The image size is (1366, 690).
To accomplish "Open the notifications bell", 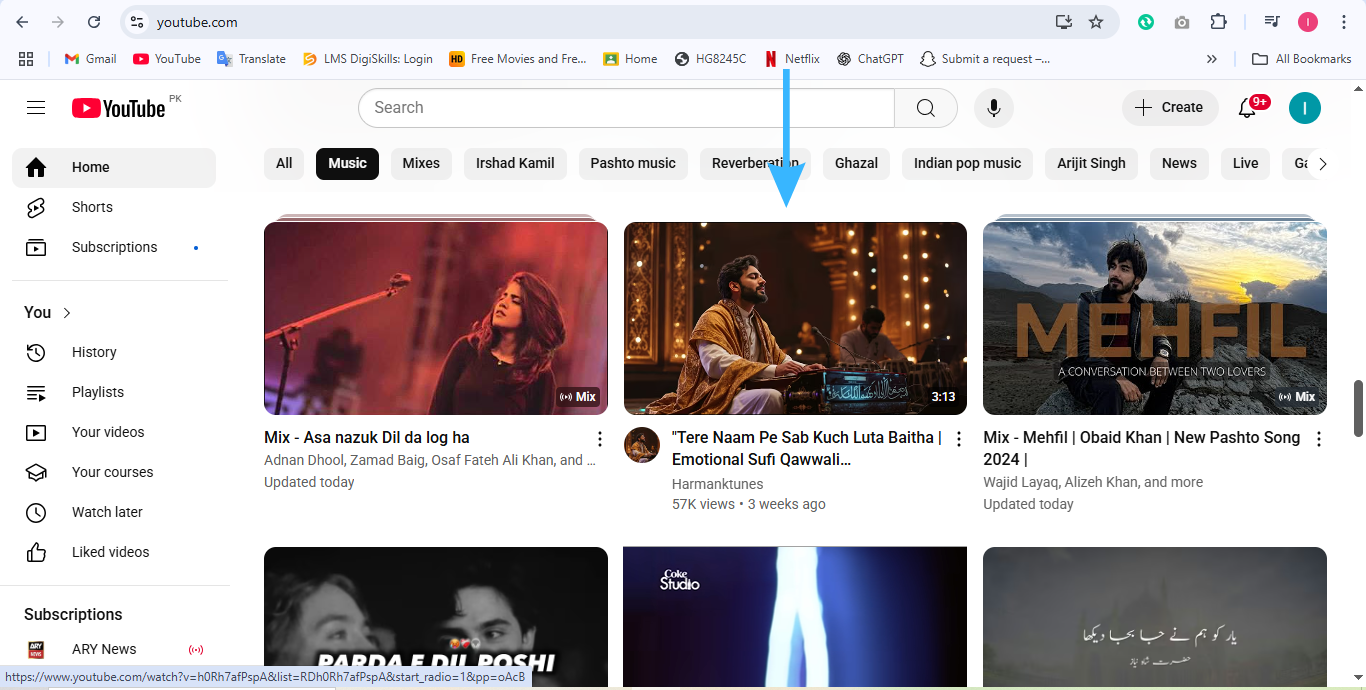I will coord(1247,108).
